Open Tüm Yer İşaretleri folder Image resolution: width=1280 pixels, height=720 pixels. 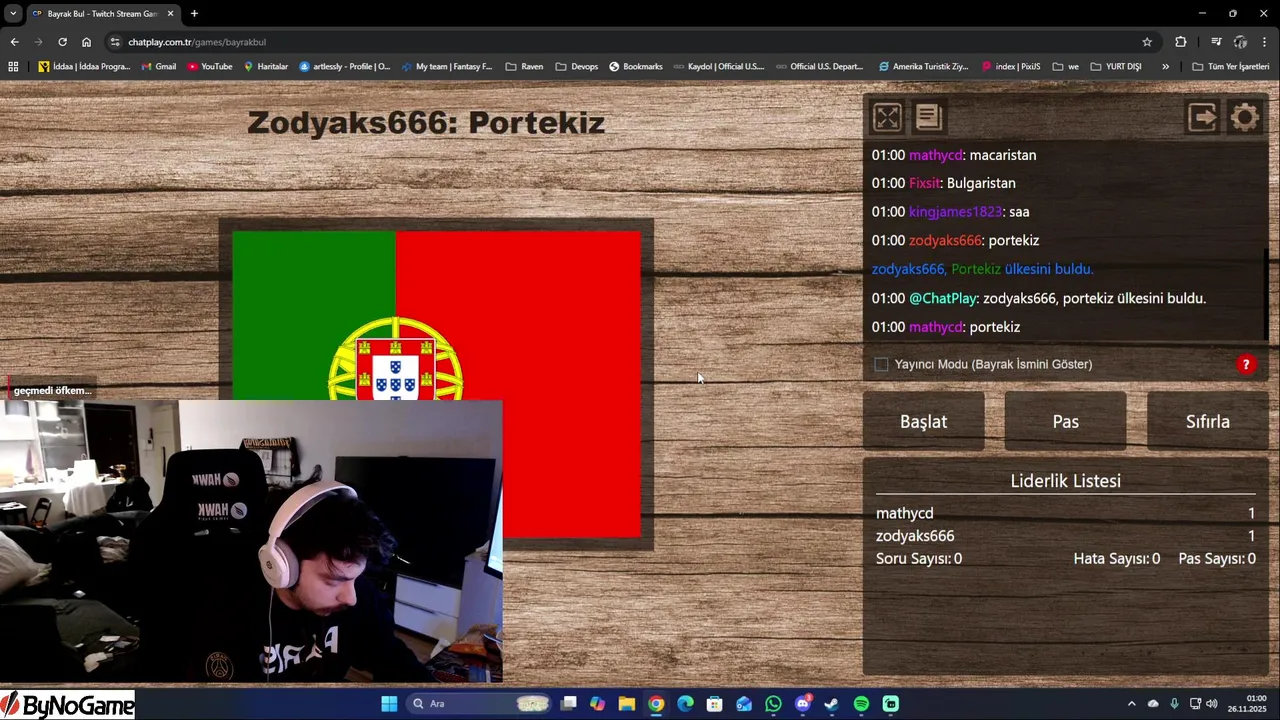1231,67
